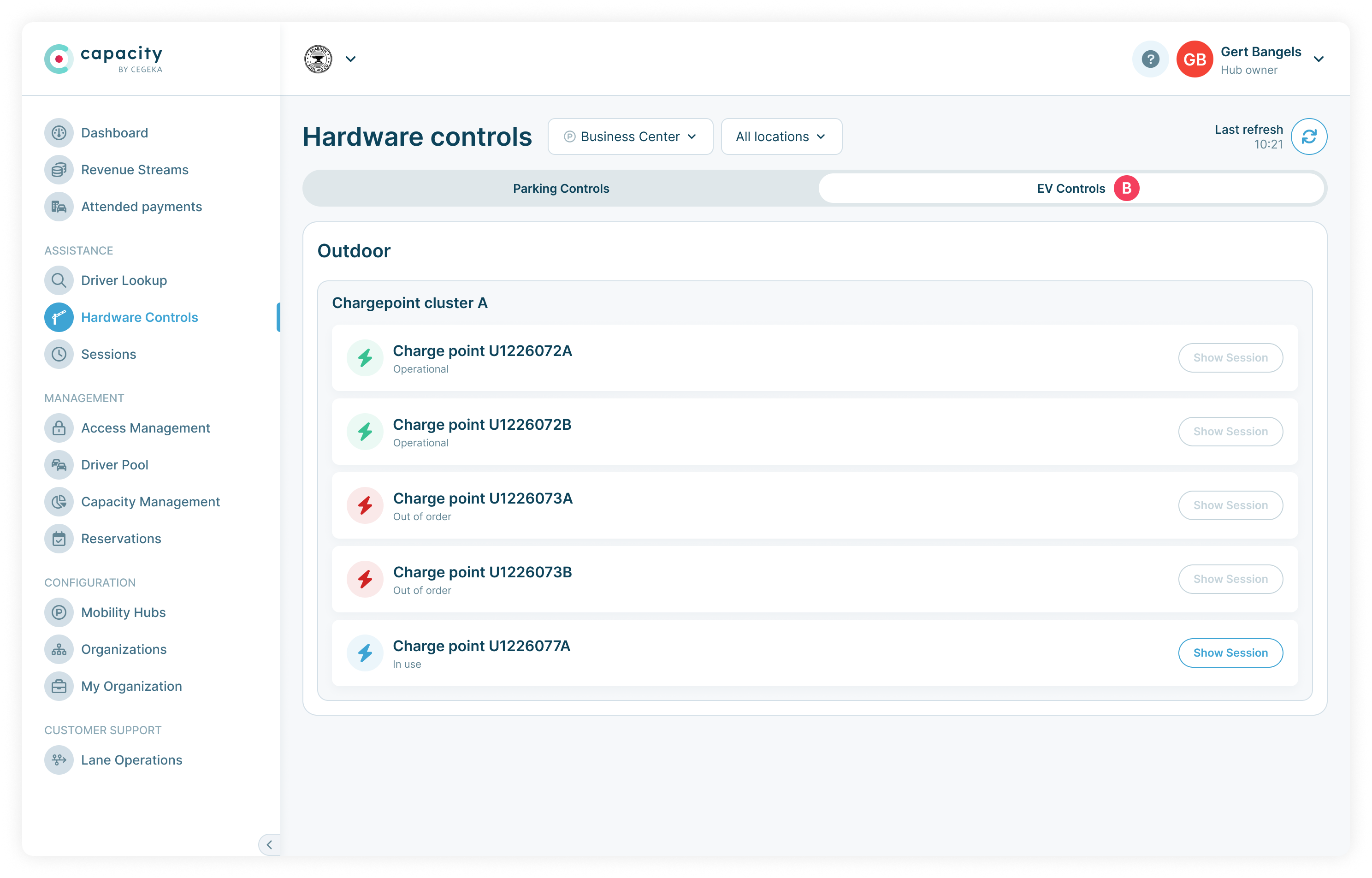Image resolution: width=1372 pixels, height=878 pixels.
Task: Select the Hardware Controls barrier icon
Action: (x=59, y=317)
